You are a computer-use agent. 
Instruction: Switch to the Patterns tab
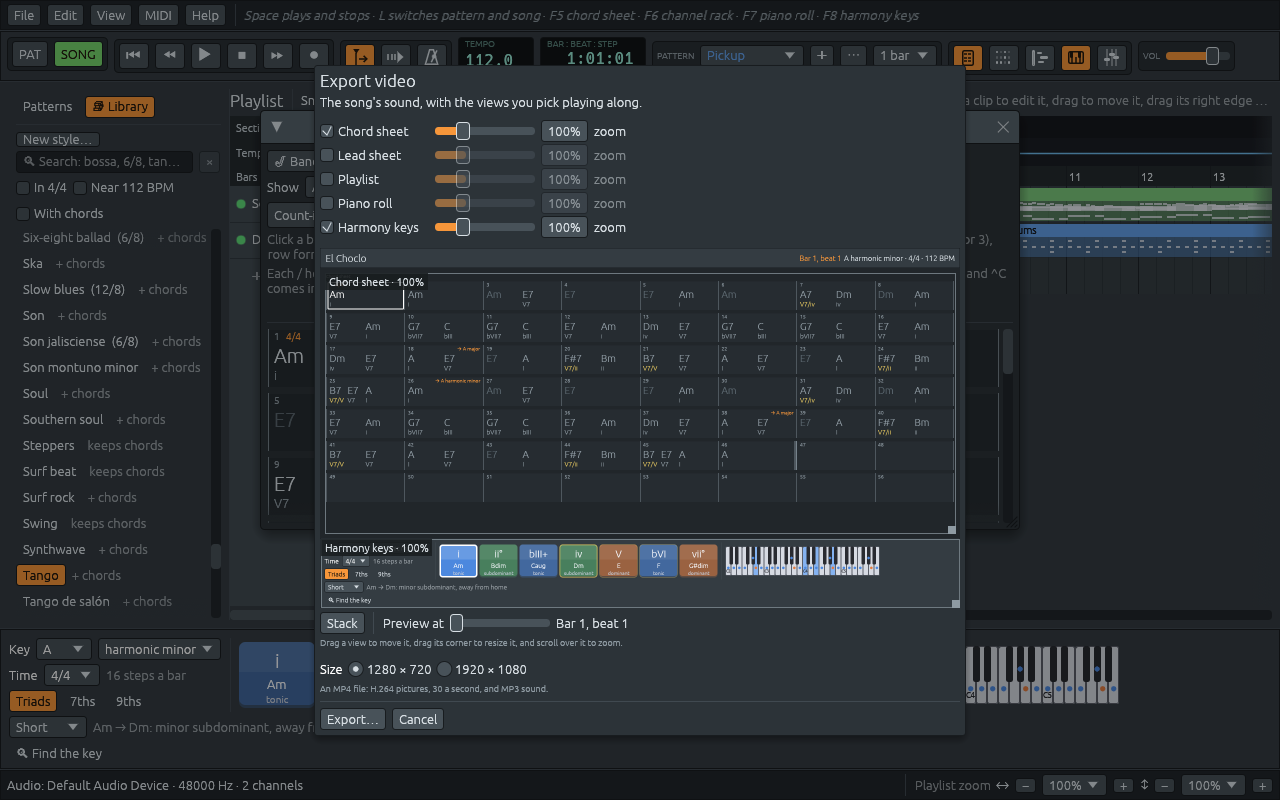(48, 107)
